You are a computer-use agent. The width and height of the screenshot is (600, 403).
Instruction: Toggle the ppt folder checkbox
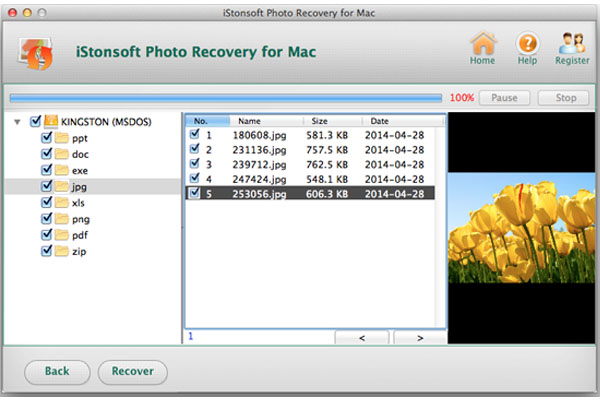tap(46, 137)
